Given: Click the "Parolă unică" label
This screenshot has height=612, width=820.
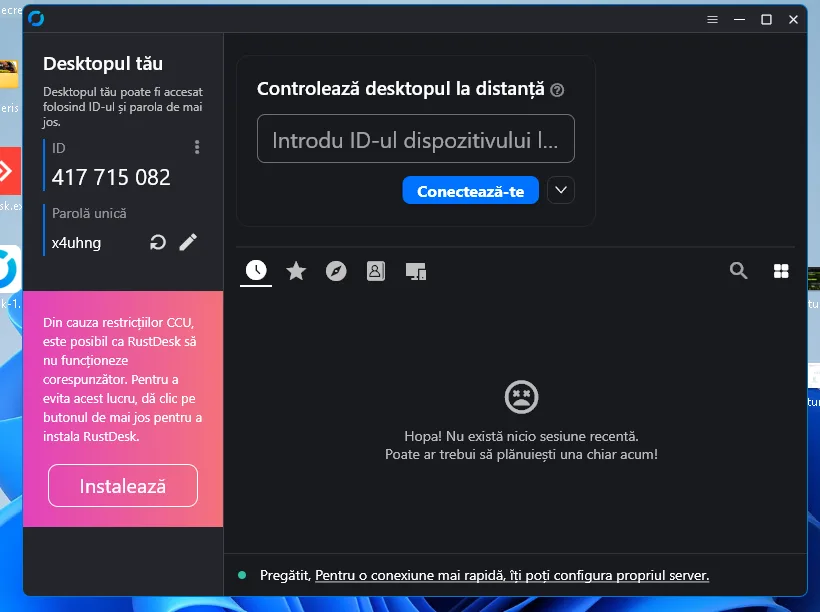Looking at the screenshot, I should click(89, 213).
